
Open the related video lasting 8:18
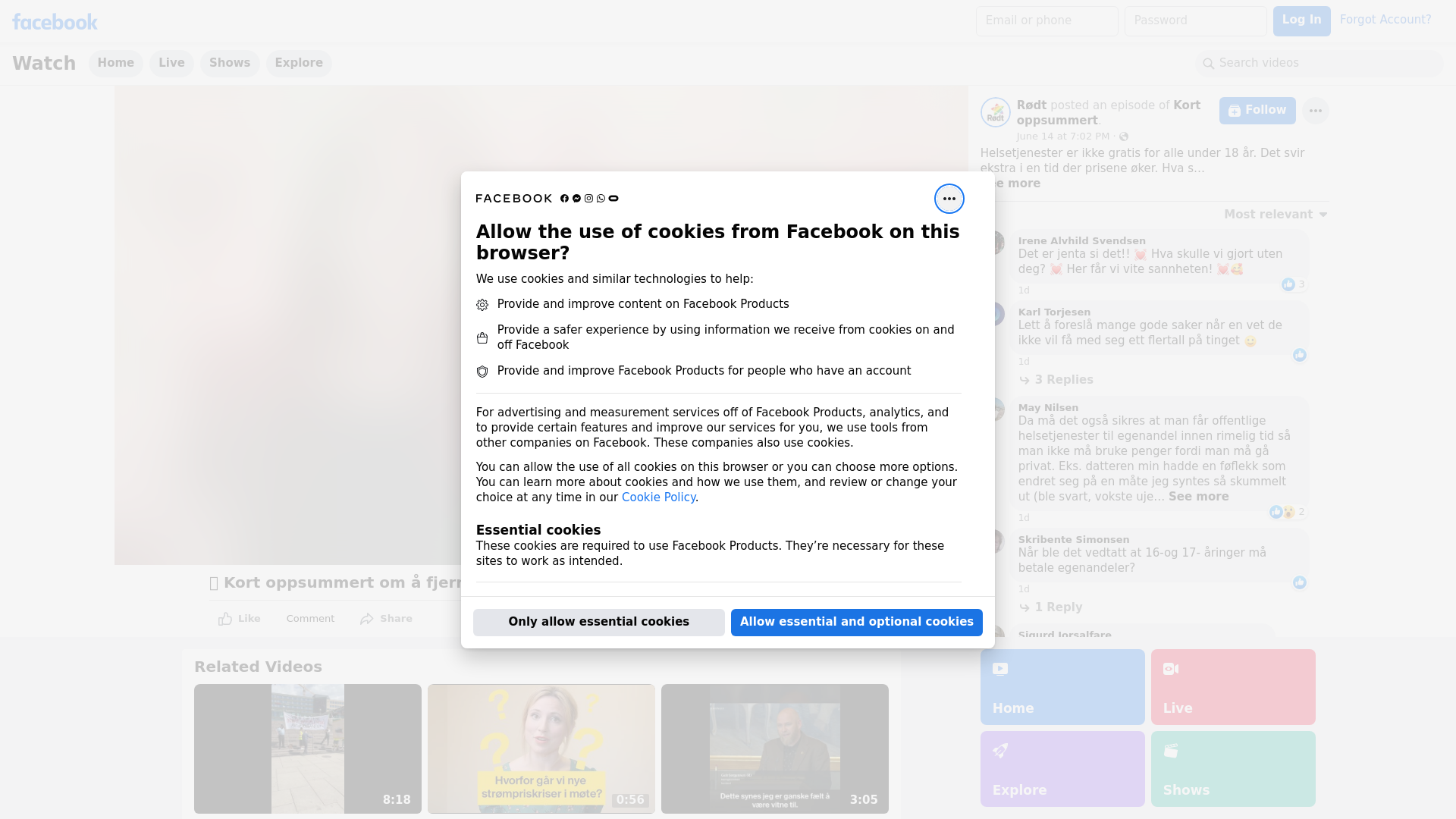pyautogui.click(x=308, y=749)
